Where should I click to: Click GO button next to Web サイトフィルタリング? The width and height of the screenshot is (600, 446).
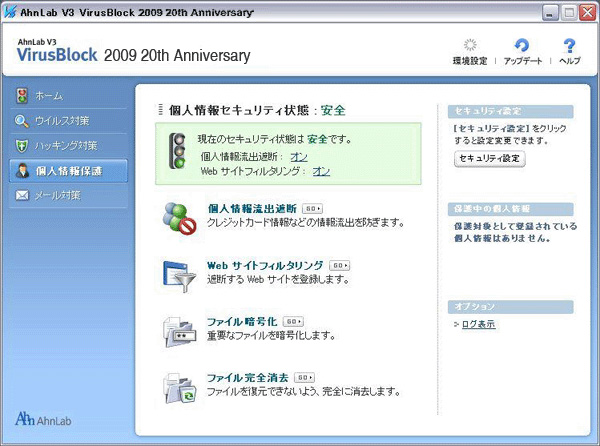[339, 265]
